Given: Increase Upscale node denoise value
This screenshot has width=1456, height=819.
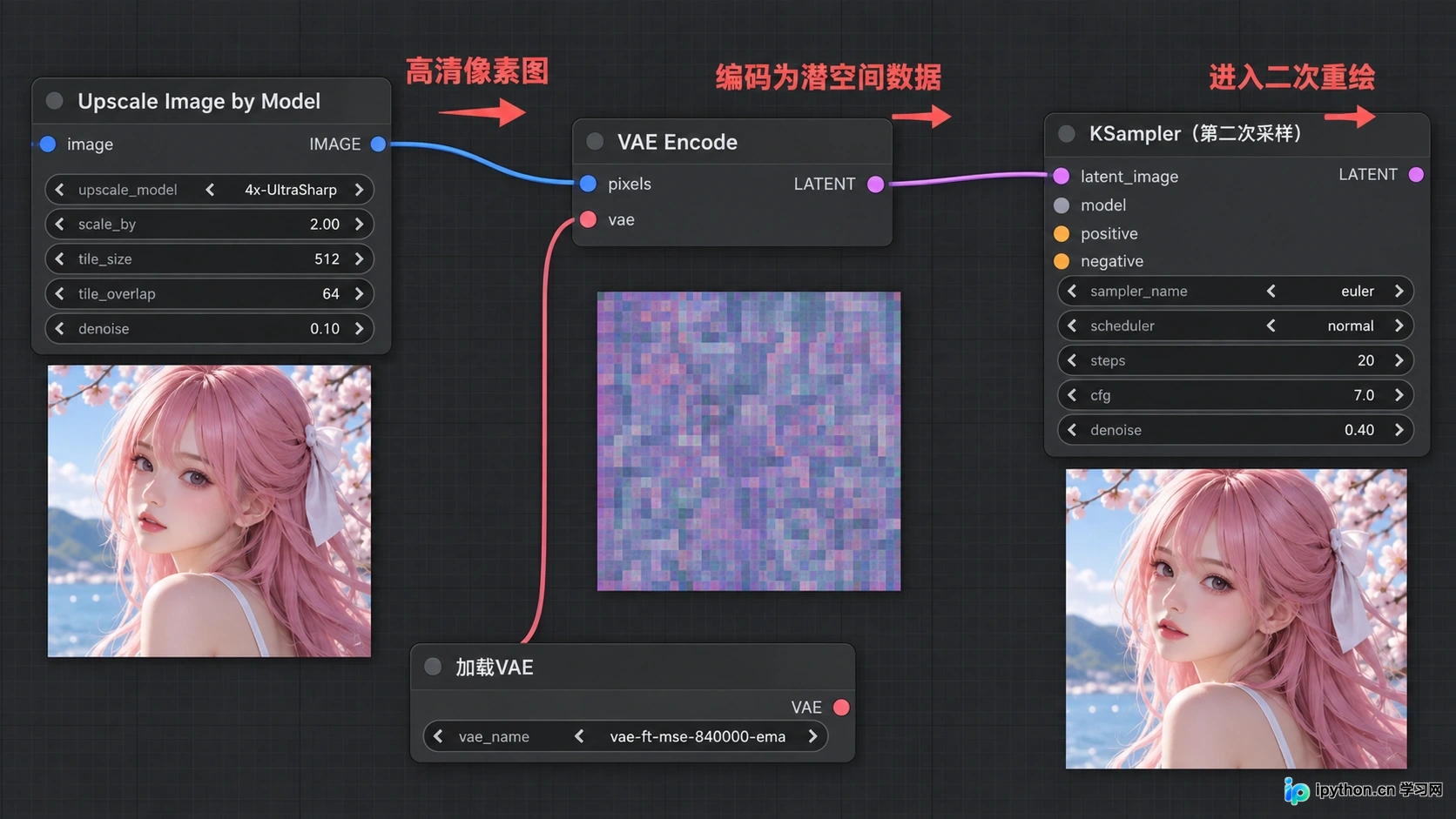Looking at the screenshot, I should point(359,329).
